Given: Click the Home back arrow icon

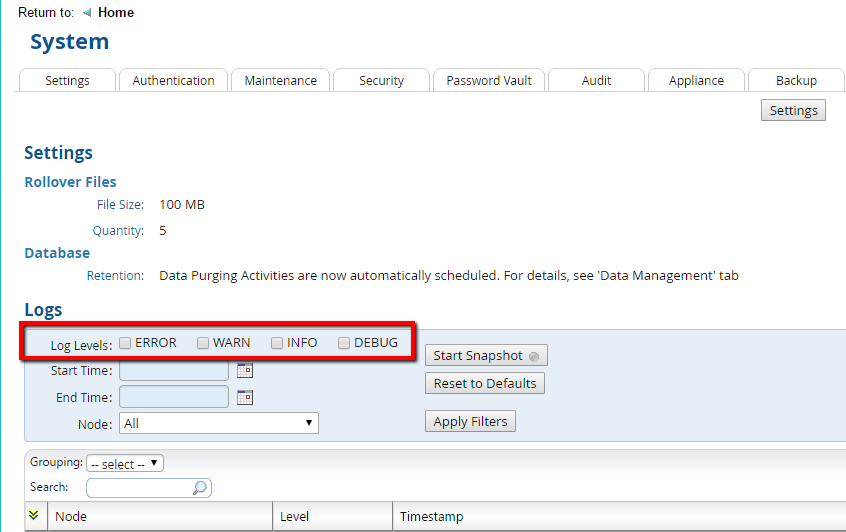Looking at the screenshot, I should [87, 13].
